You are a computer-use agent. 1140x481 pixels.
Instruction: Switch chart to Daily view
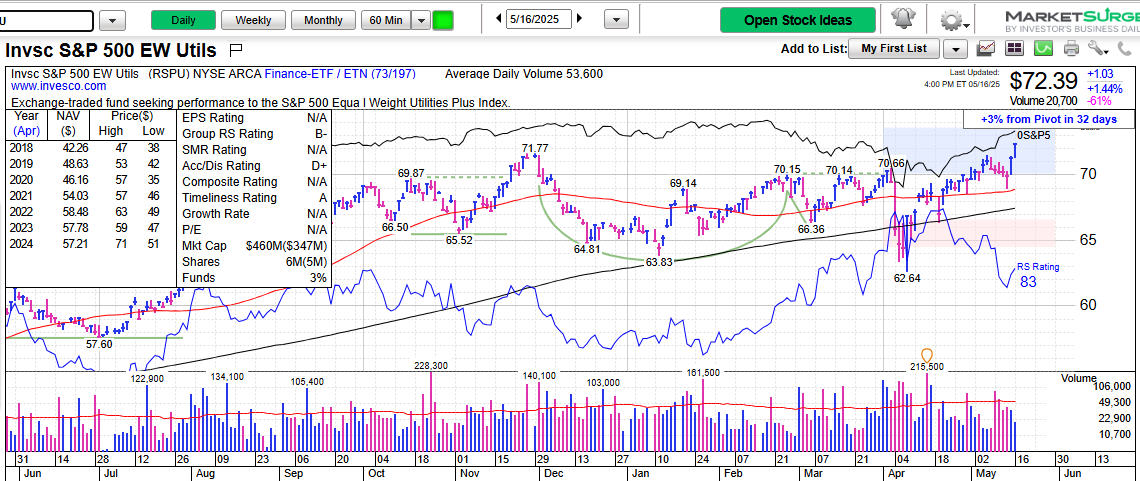point(183,20)
